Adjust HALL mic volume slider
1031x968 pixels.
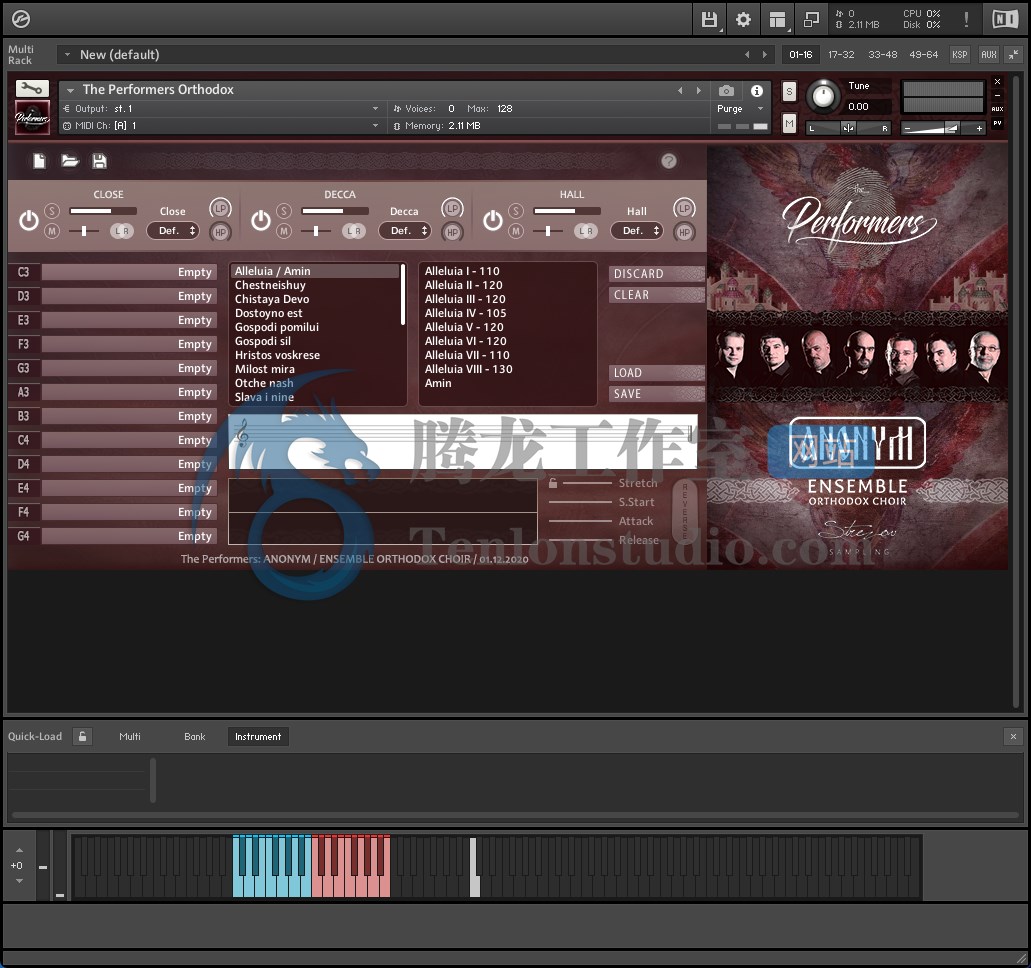click(567, 210)
